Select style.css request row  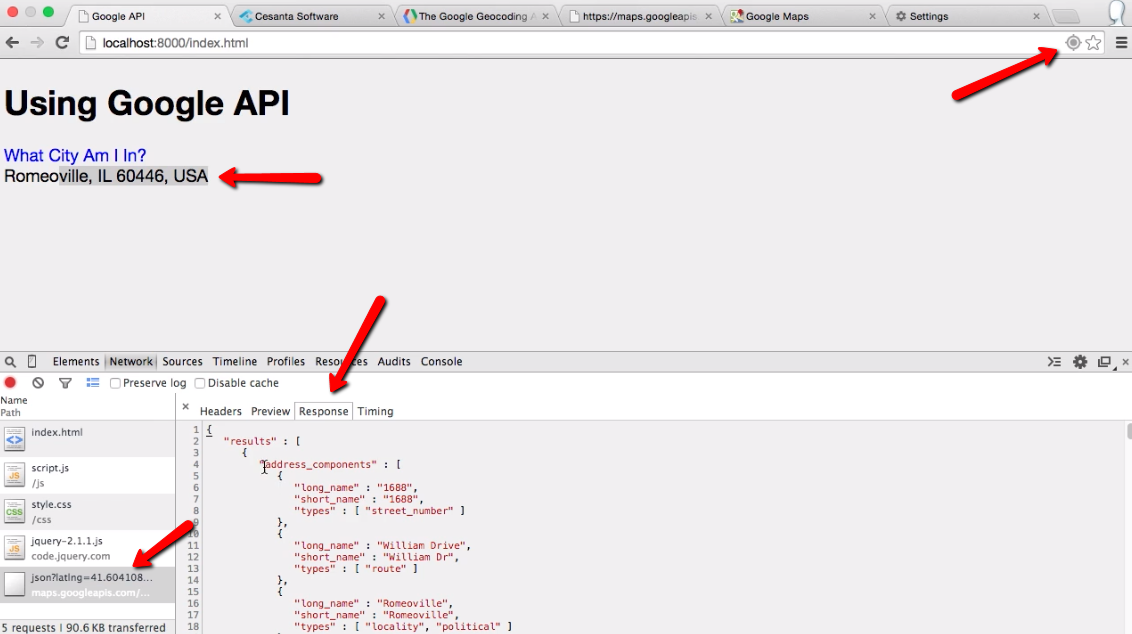pos(87,511)
